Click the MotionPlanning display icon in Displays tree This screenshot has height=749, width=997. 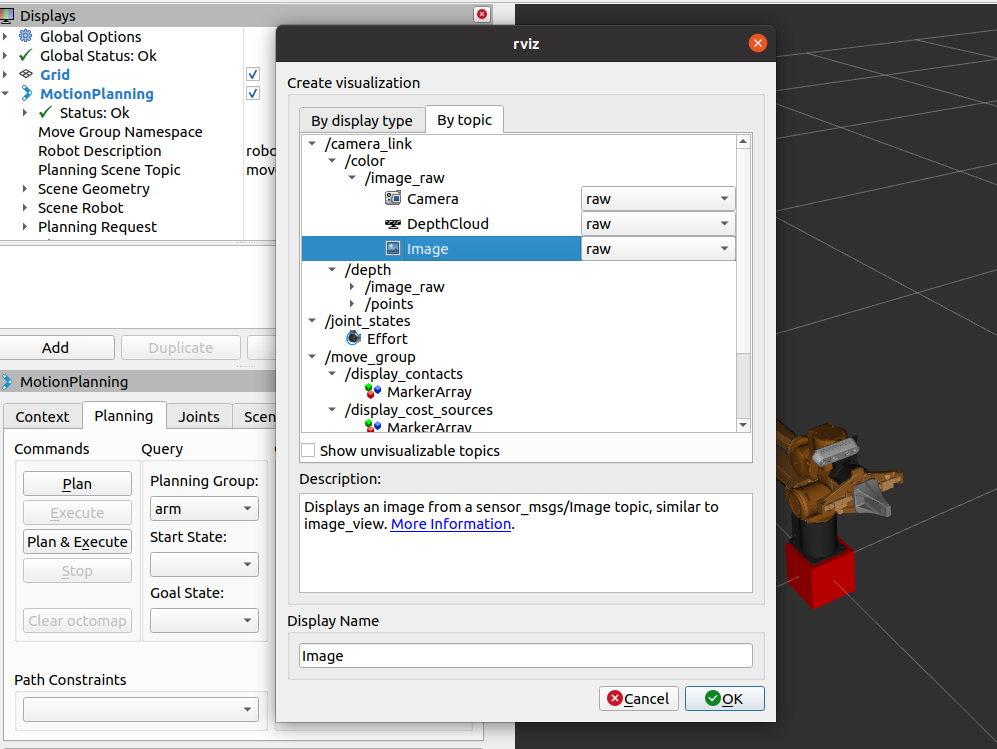coord(26,93)
